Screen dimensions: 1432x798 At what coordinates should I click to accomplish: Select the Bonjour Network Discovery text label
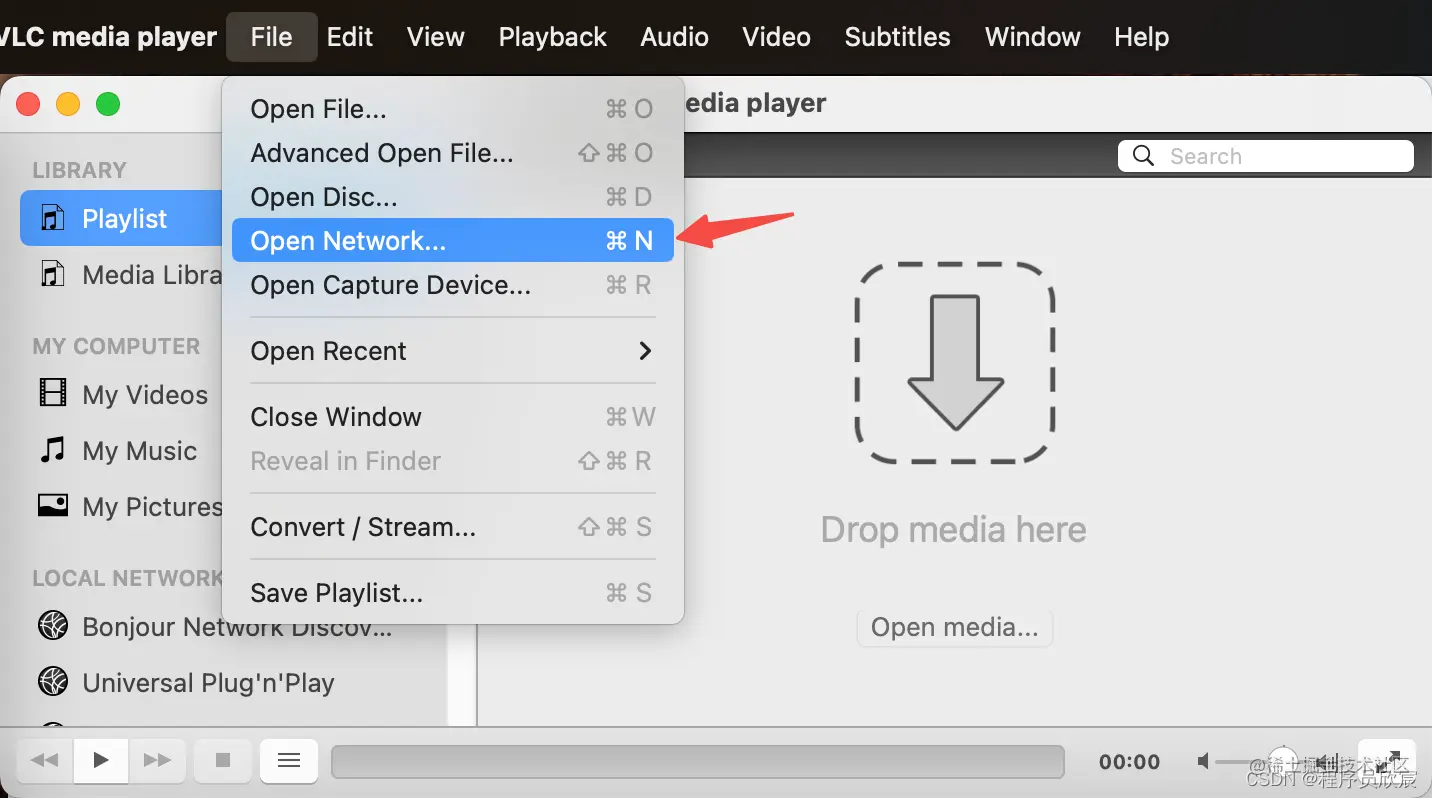pyautogui.click(x=237, y=627)
